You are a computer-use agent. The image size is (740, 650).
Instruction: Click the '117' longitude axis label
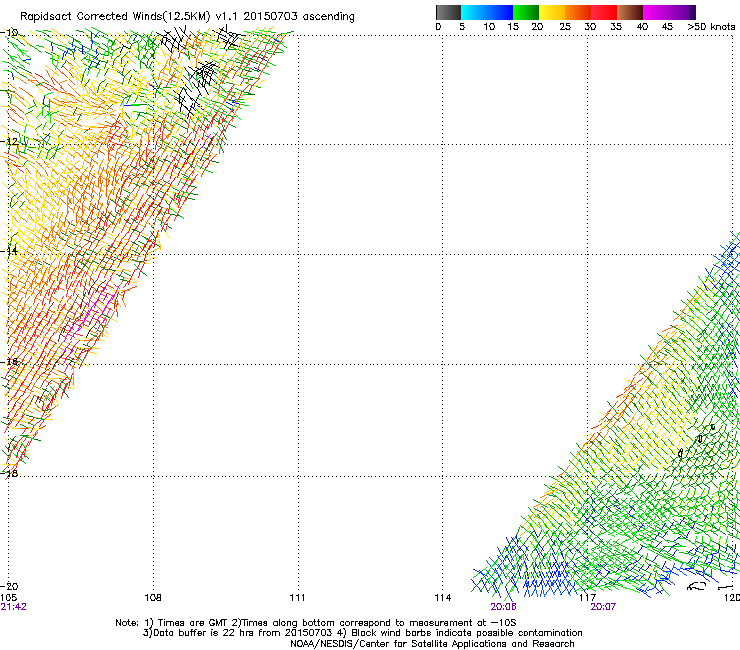[x=588, y=598]
